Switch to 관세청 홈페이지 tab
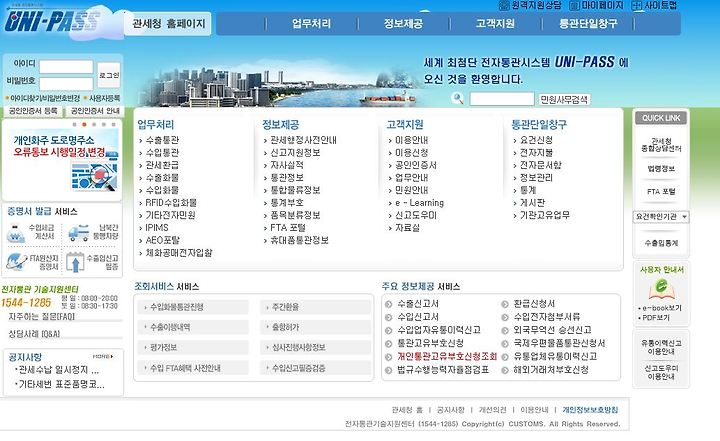Viewport: 720px width, 441px height. (x=168, y=23)
